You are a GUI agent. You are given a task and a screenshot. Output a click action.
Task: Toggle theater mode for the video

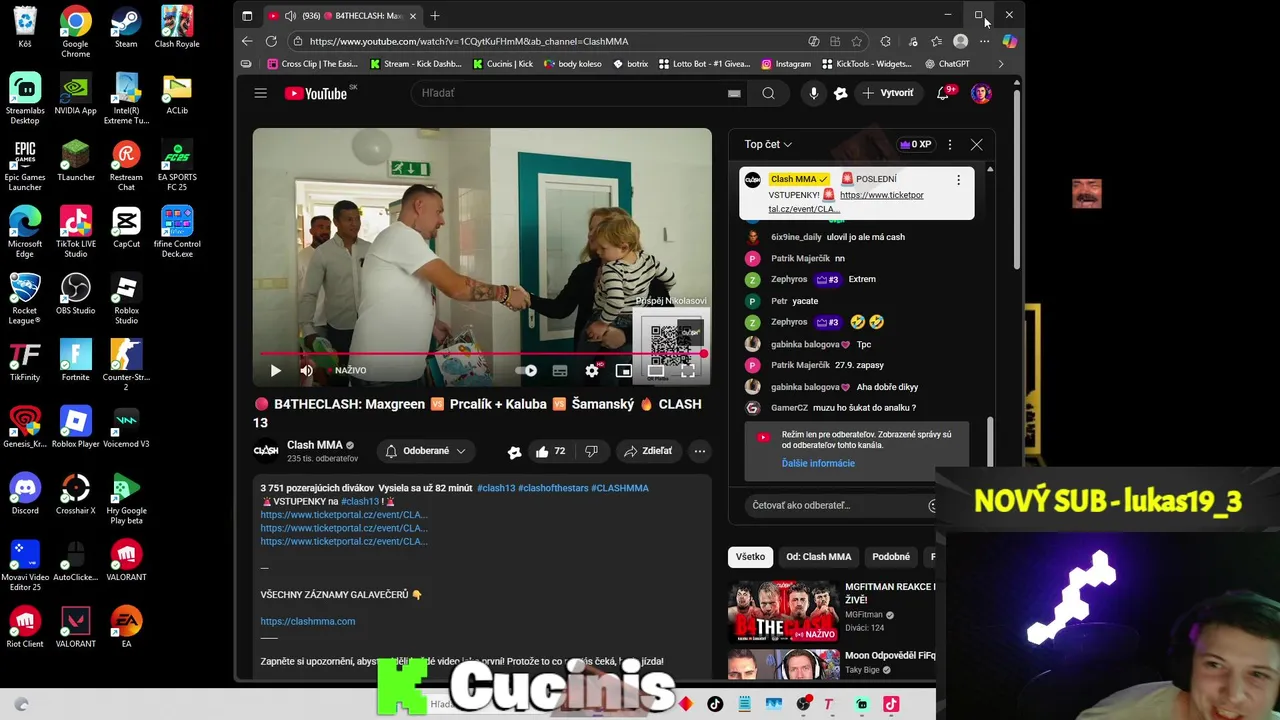tap(655, 371)
